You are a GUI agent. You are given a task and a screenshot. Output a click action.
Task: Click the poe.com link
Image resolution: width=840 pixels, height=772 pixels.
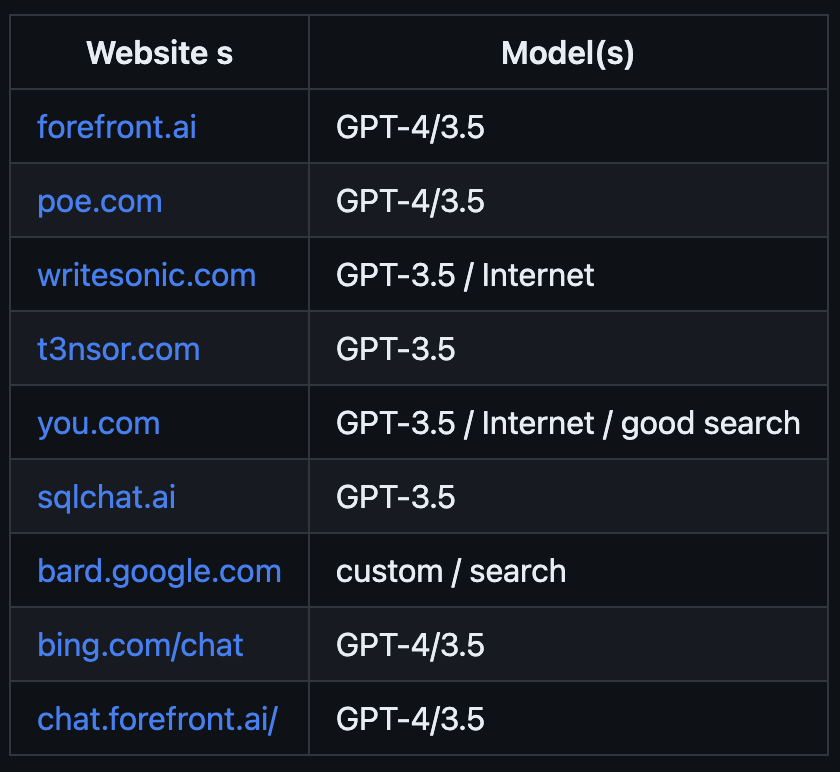(x=100, y=201)
